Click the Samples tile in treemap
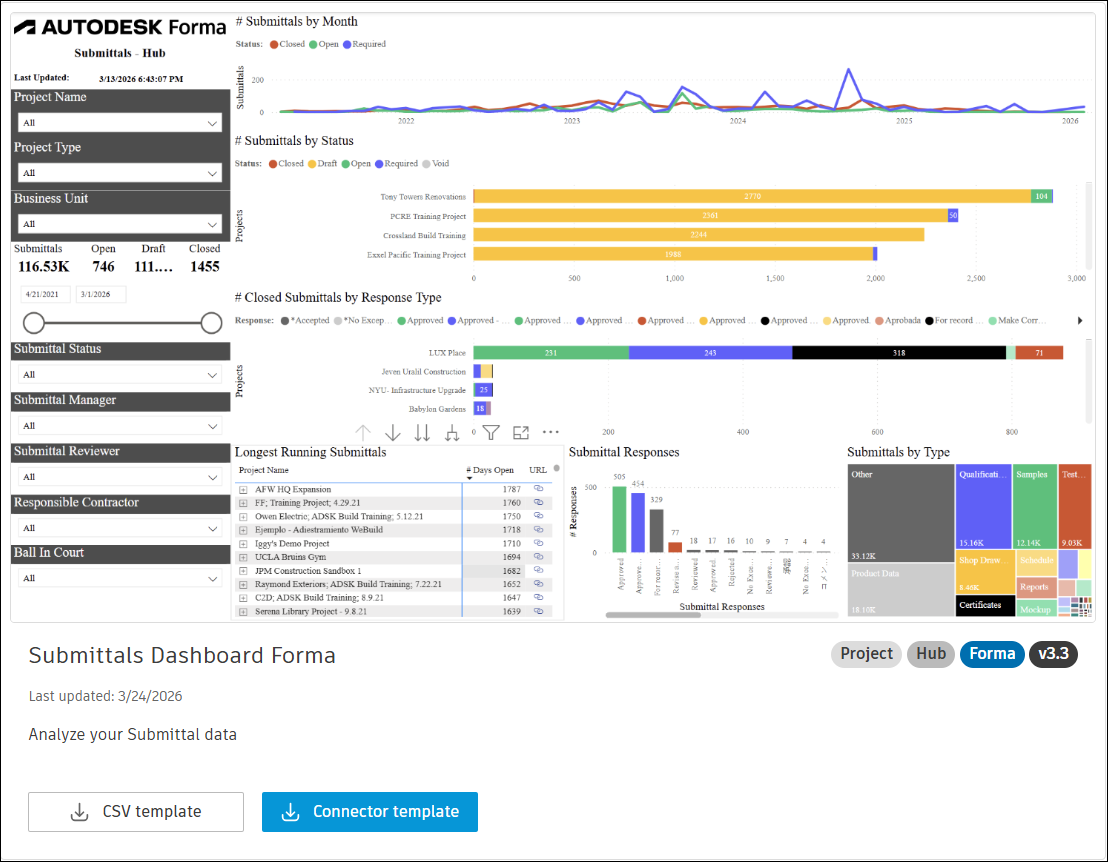Screen dimensions: 1108x862 1035,507
